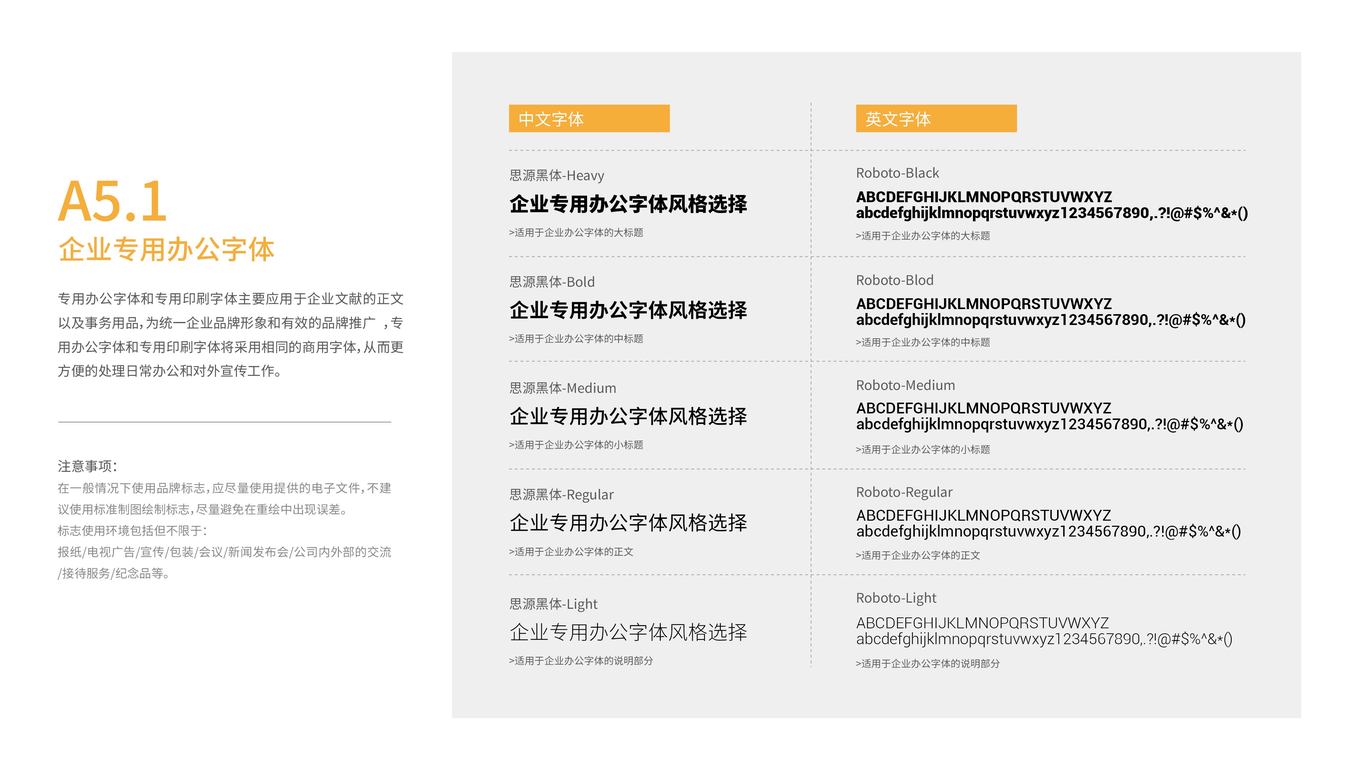
Task: Click the 思源黑体-Heavy font name
Action: (557, 175)
